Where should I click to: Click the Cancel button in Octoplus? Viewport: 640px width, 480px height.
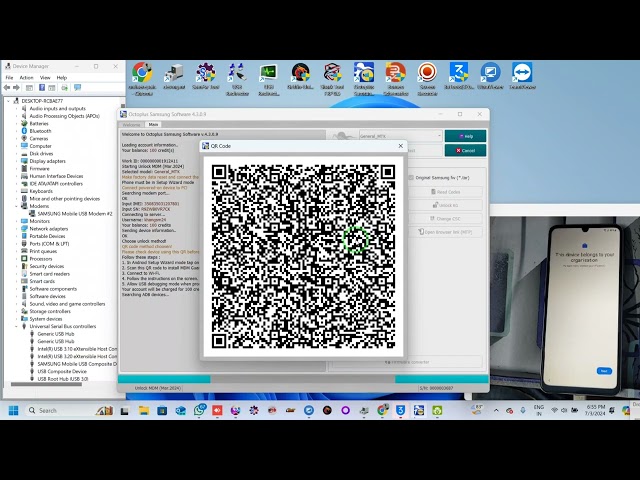465,150
